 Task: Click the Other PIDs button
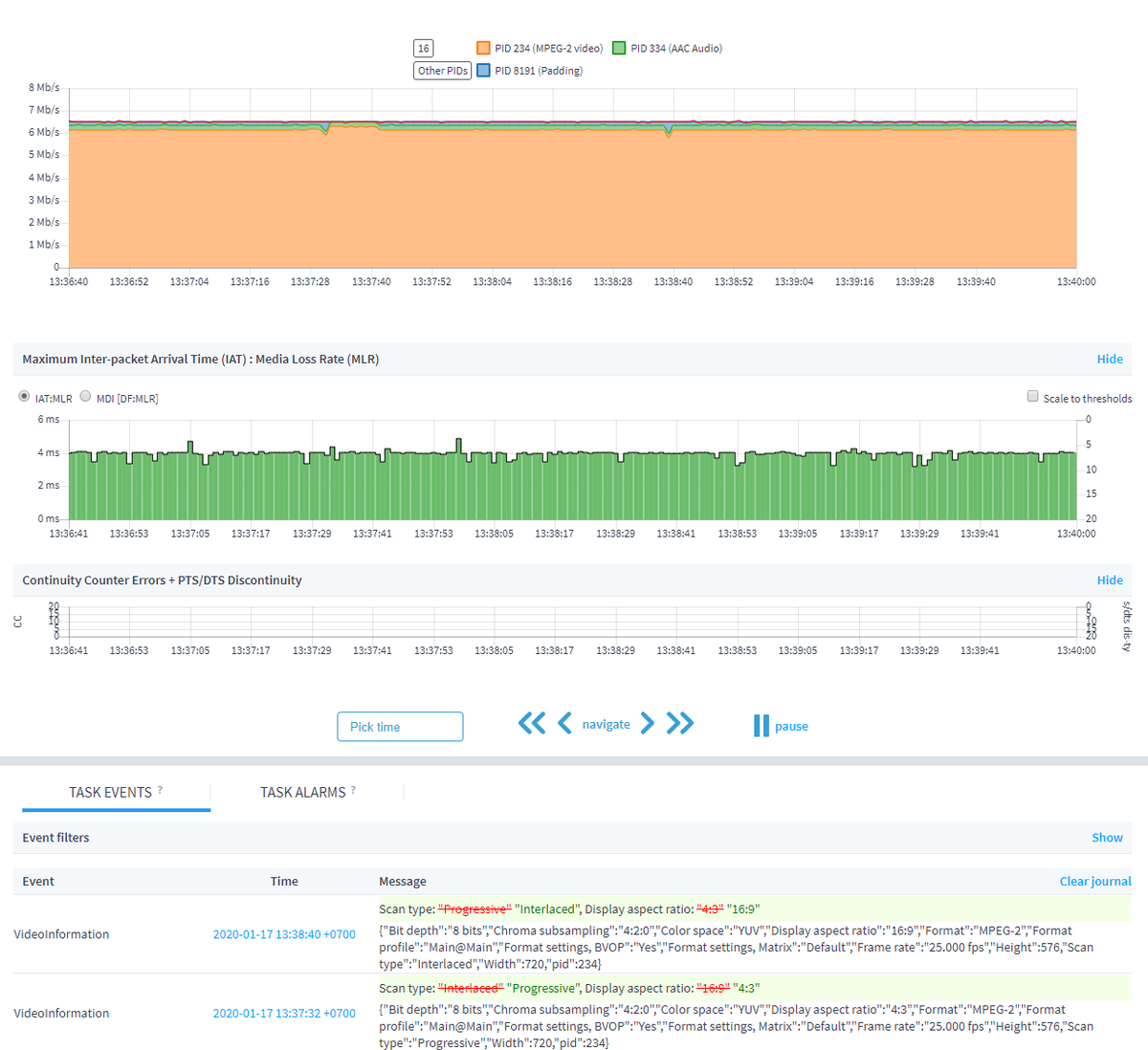click(x=443, y=71)
